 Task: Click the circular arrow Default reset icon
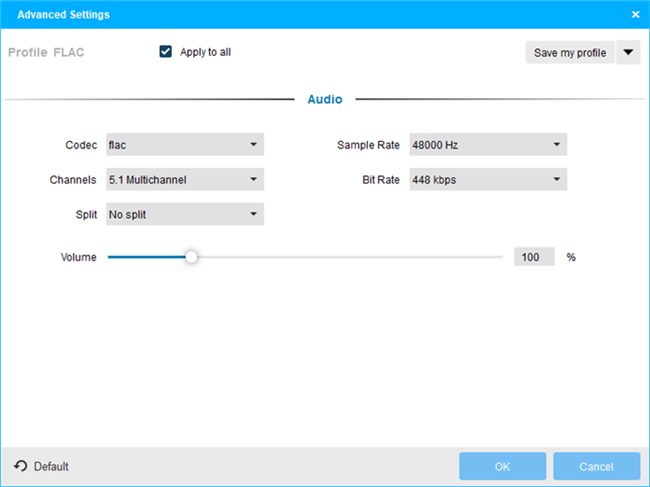[21, 466]
